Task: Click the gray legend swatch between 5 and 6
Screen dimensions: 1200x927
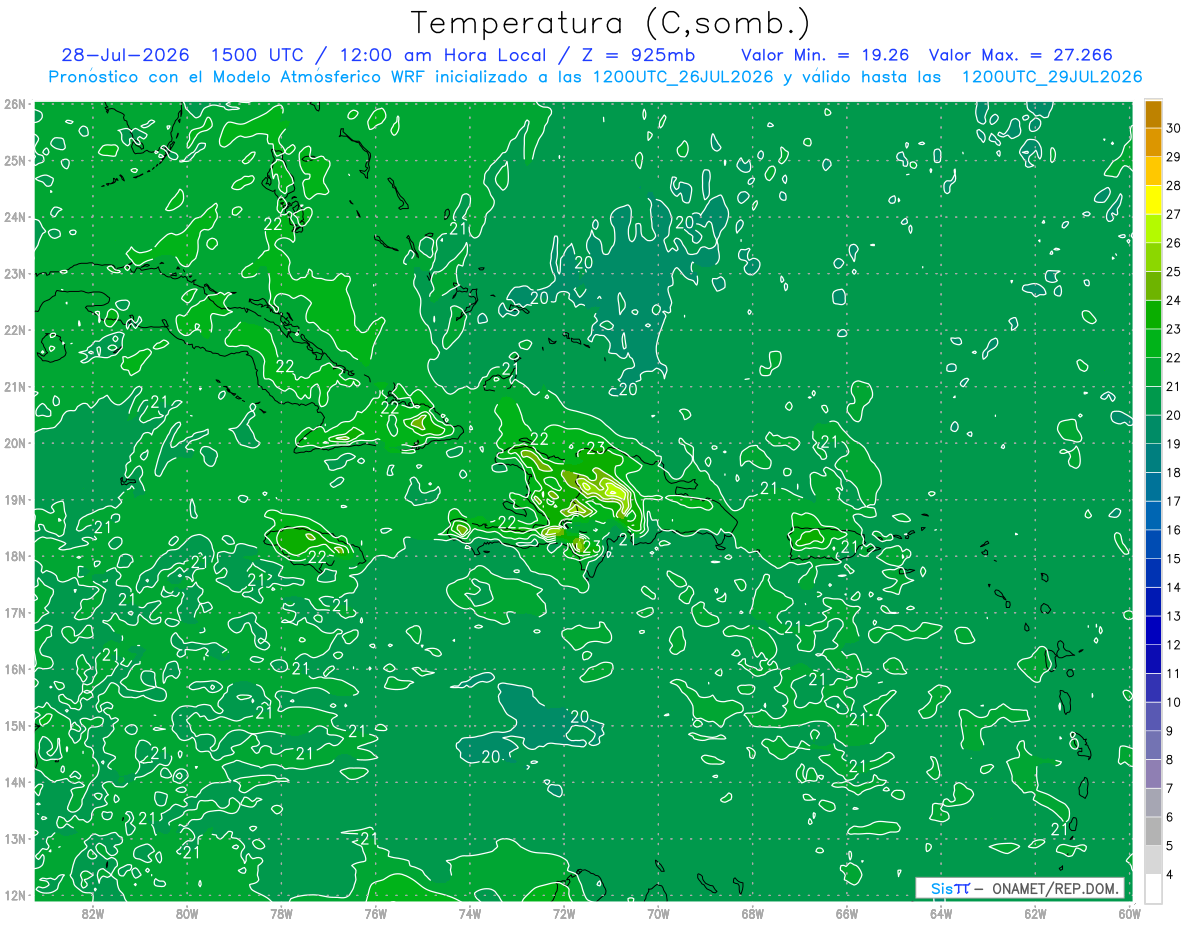Action: (1153, 831)
